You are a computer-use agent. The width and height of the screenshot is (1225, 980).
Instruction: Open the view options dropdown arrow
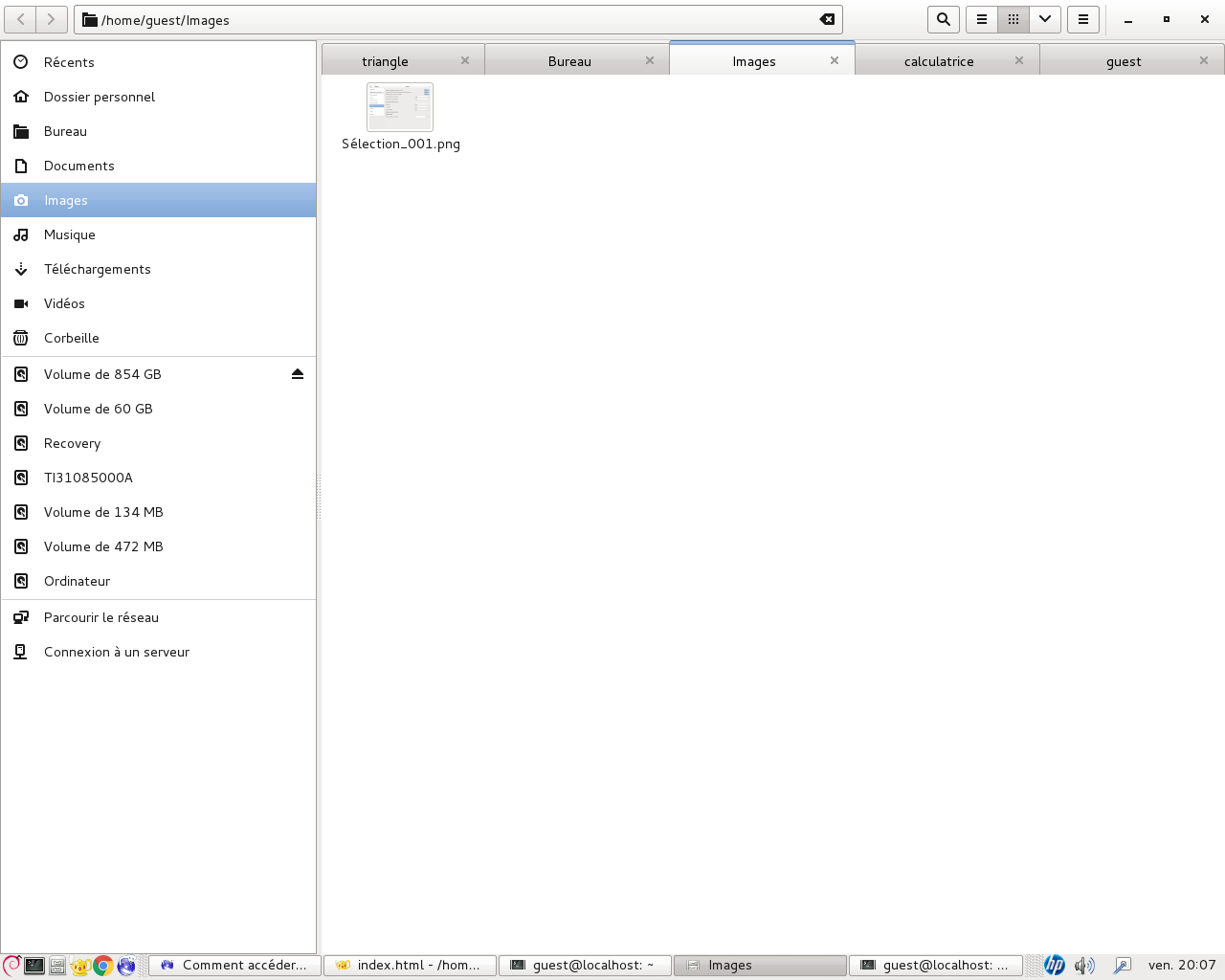point(1045,19)
